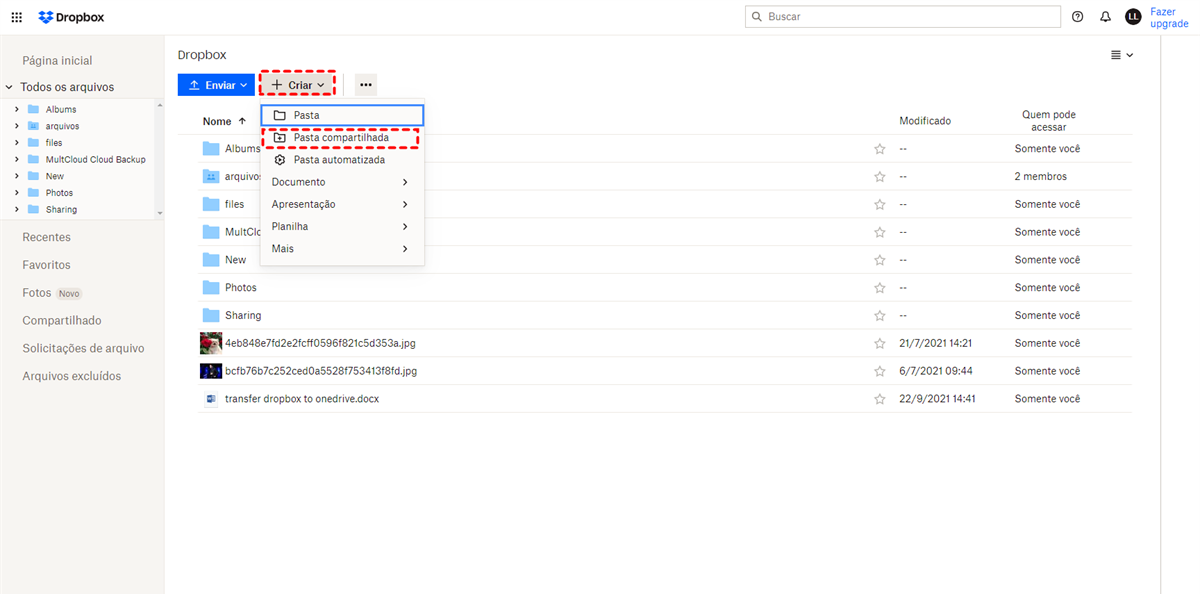Click the Buscar search field
The image size is (1200, 594).
pyautogui.click(x=903, y=17)
